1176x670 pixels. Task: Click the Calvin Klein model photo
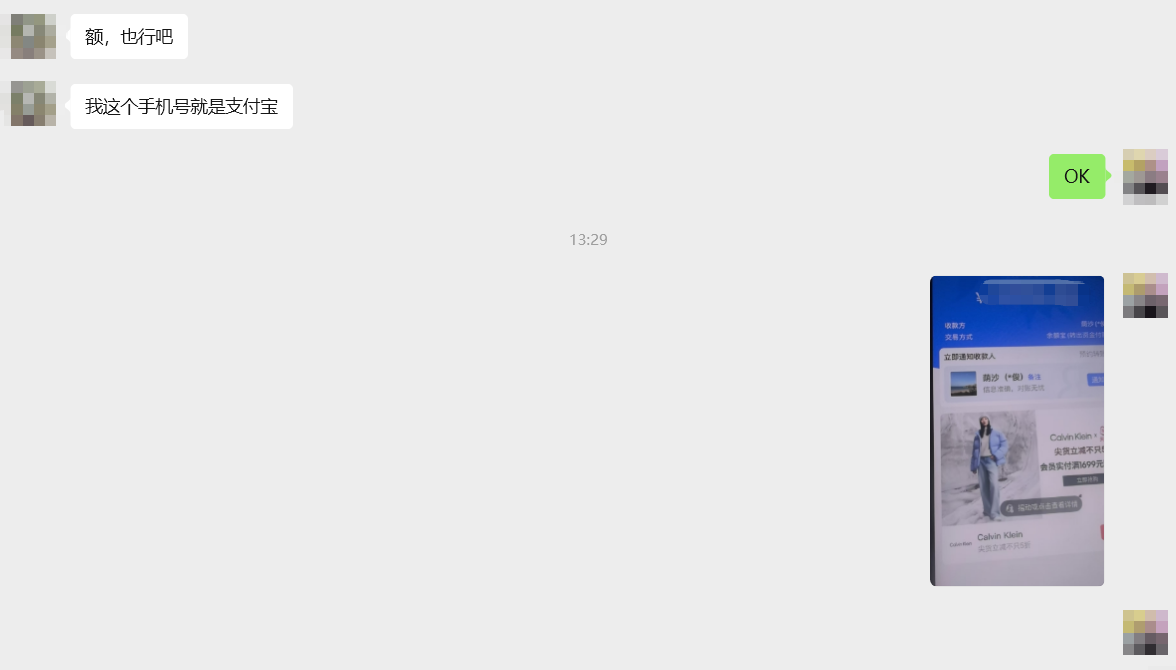coord(989,467)
